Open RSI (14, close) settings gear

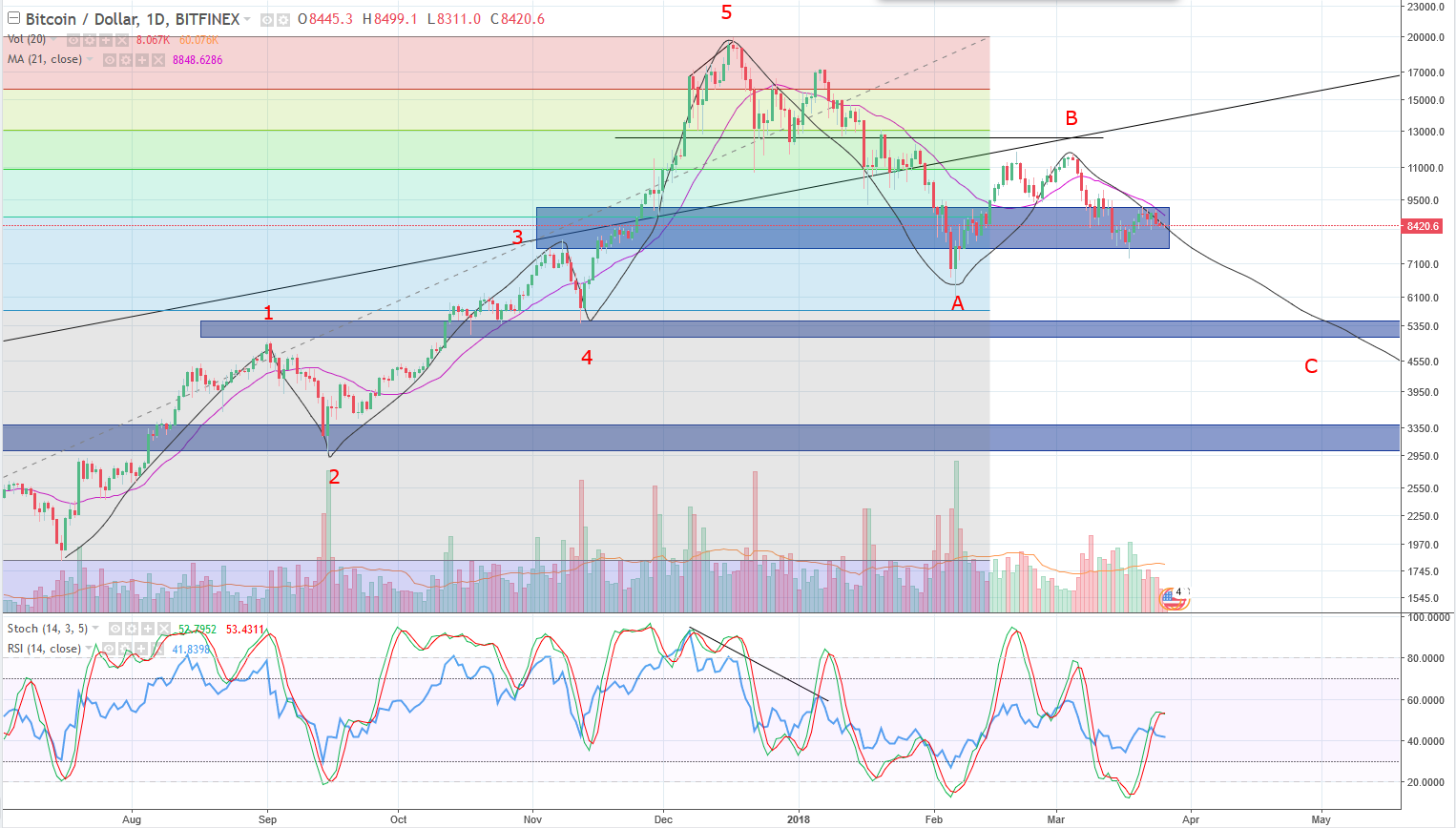tap(125, 649)
